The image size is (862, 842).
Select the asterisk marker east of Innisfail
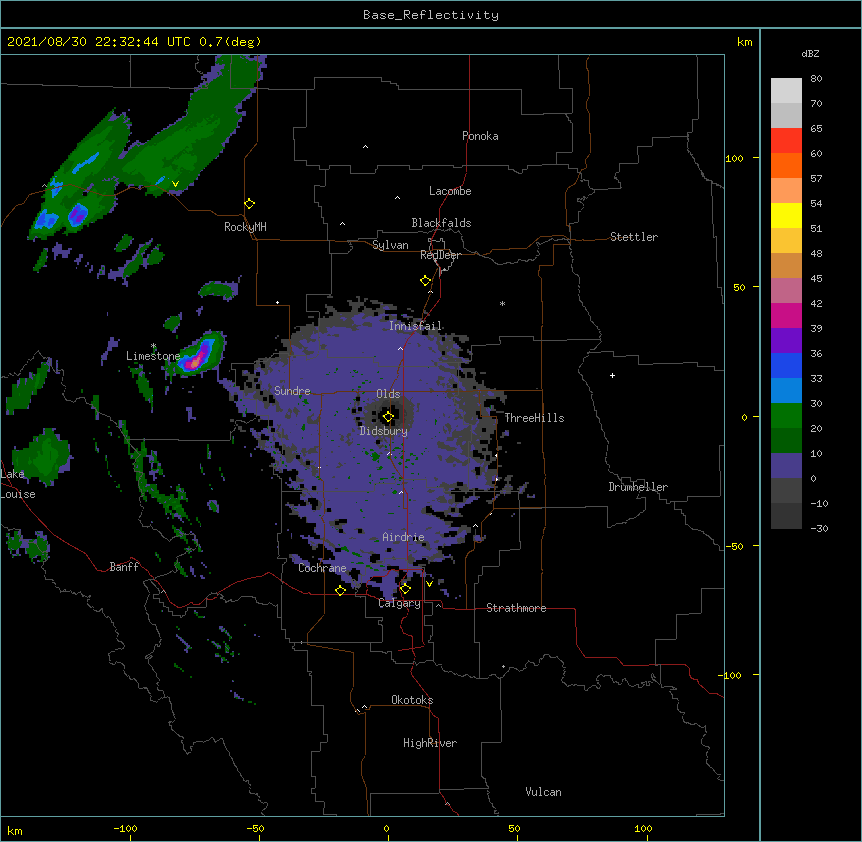click(x=502, y=304)
